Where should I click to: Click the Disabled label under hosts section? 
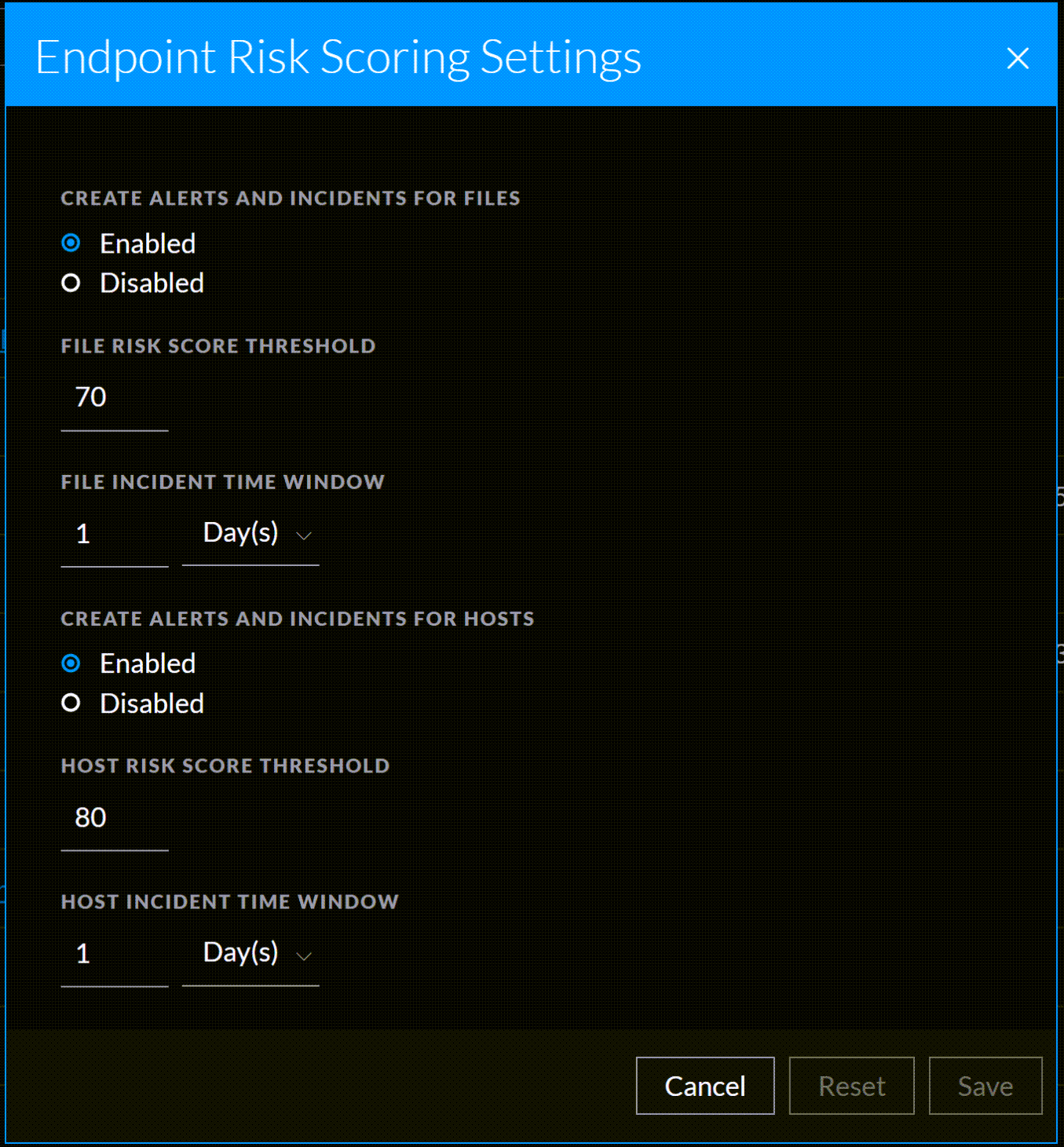click(x=152, y=703)
